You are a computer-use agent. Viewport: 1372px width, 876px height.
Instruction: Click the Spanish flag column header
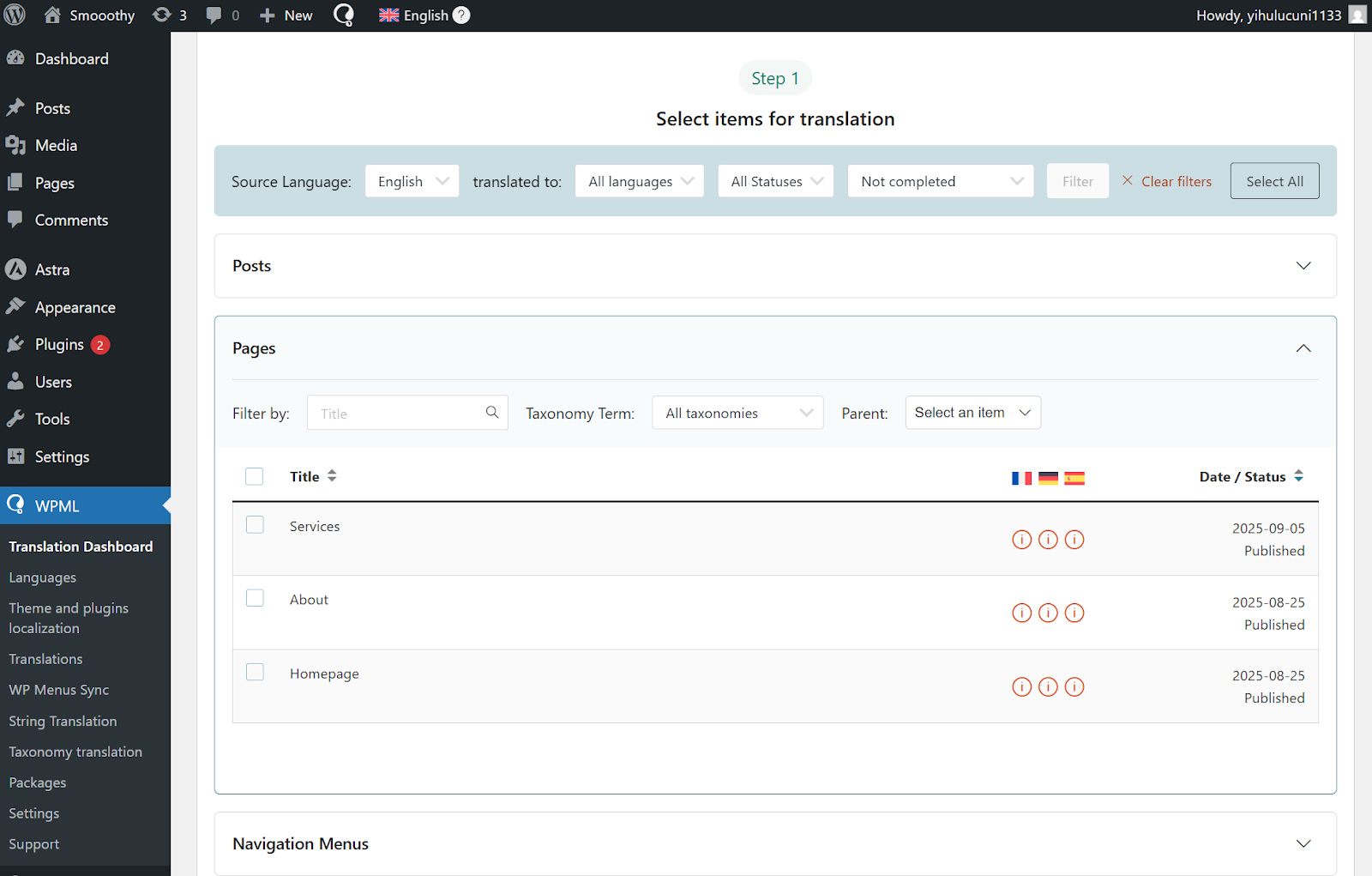click(1074, 479)
